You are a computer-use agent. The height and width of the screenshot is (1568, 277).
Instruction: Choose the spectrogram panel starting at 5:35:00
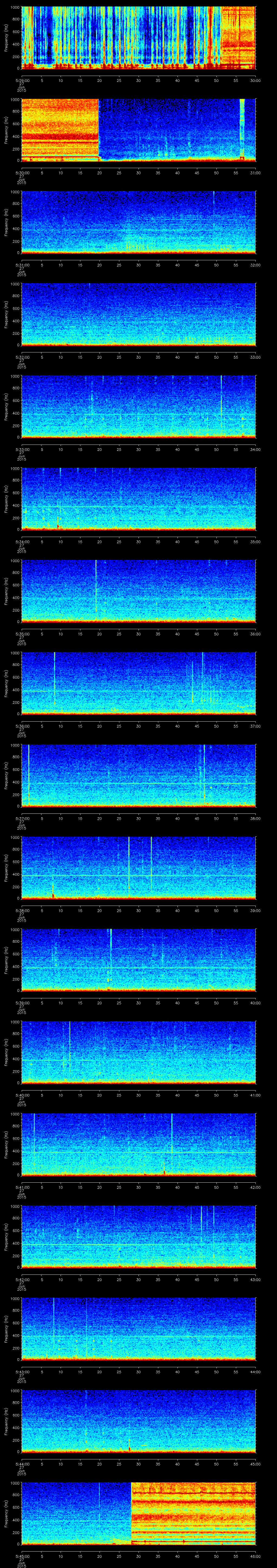(139, 591)
